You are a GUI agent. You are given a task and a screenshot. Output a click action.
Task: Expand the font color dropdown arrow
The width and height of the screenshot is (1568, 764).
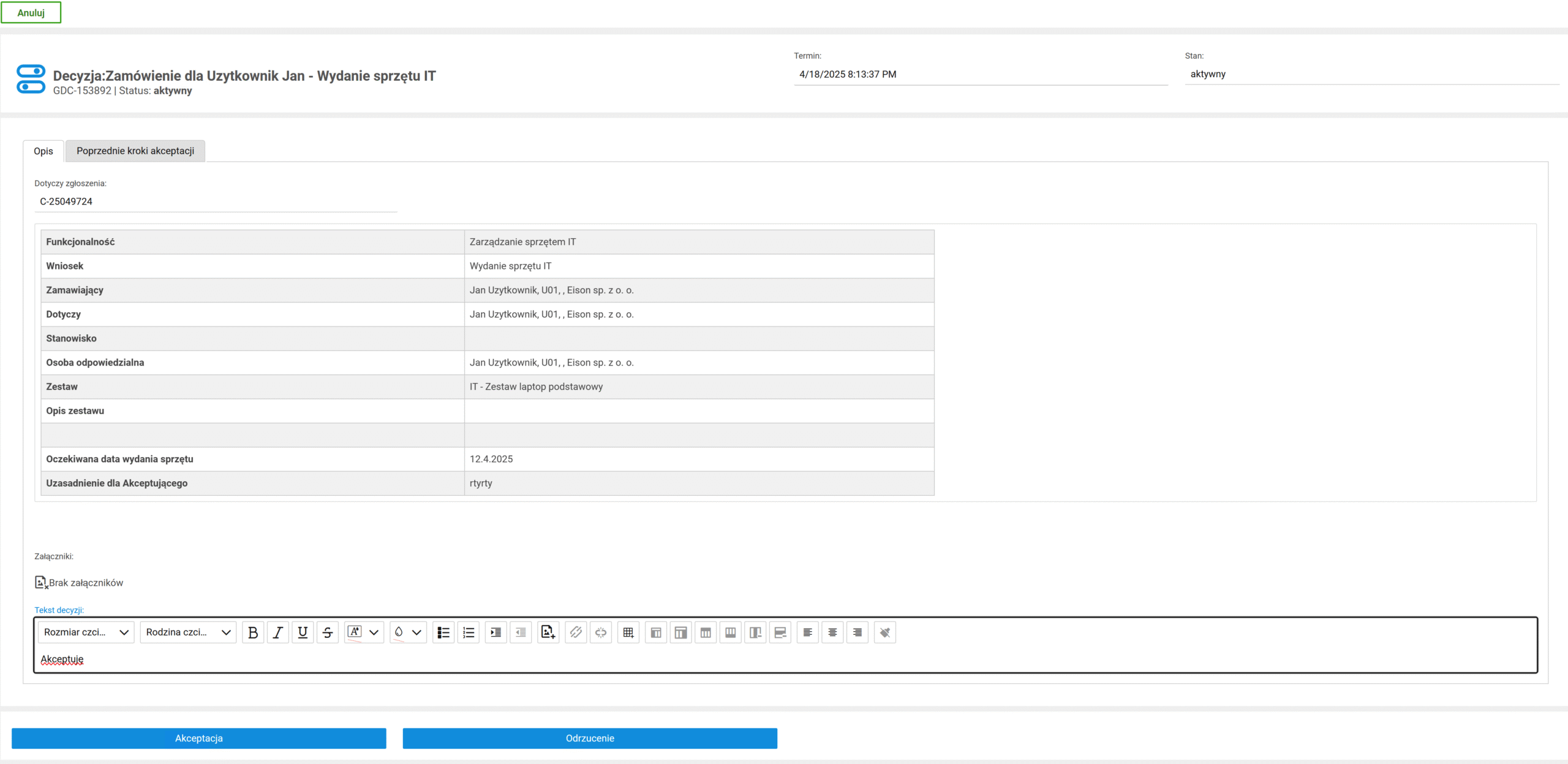pos(374,632)
